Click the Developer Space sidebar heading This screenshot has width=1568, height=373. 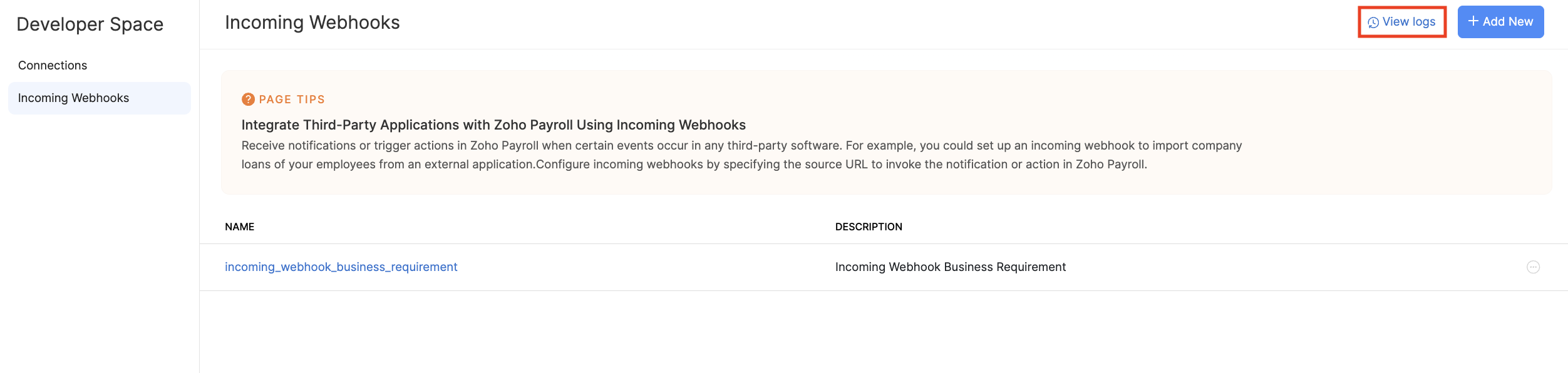click(x=90, y=24)
